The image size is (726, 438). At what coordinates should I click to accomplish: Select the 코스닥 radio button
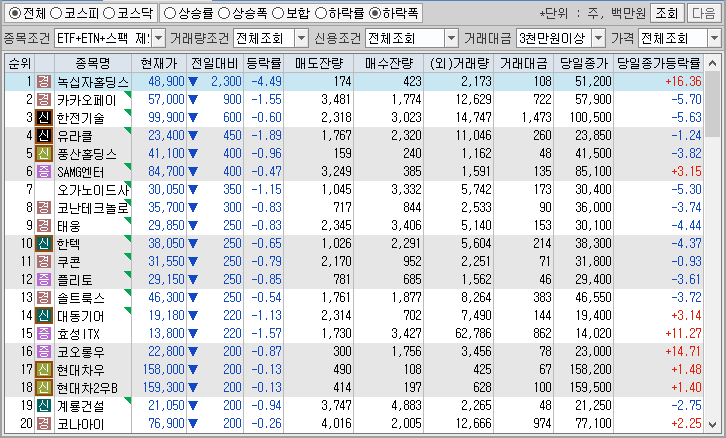(109, 13)
